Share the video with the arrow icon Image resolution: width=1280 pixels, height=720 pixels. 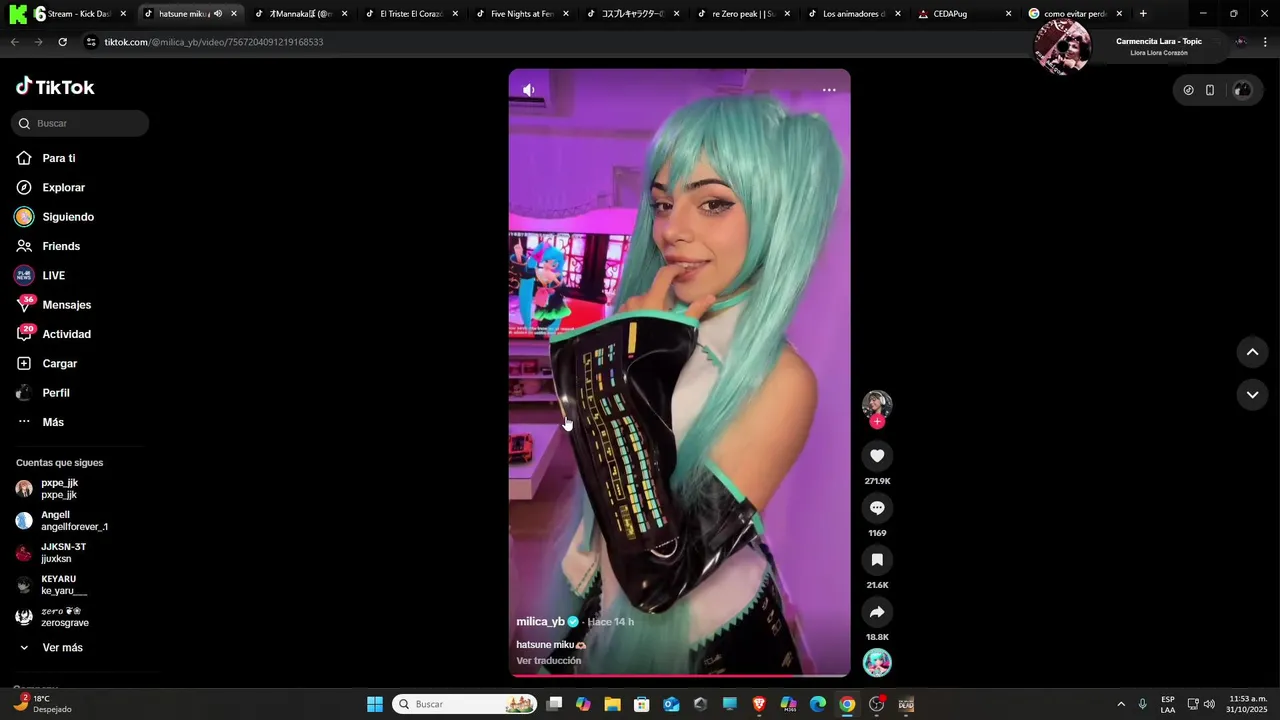point(877,612)
